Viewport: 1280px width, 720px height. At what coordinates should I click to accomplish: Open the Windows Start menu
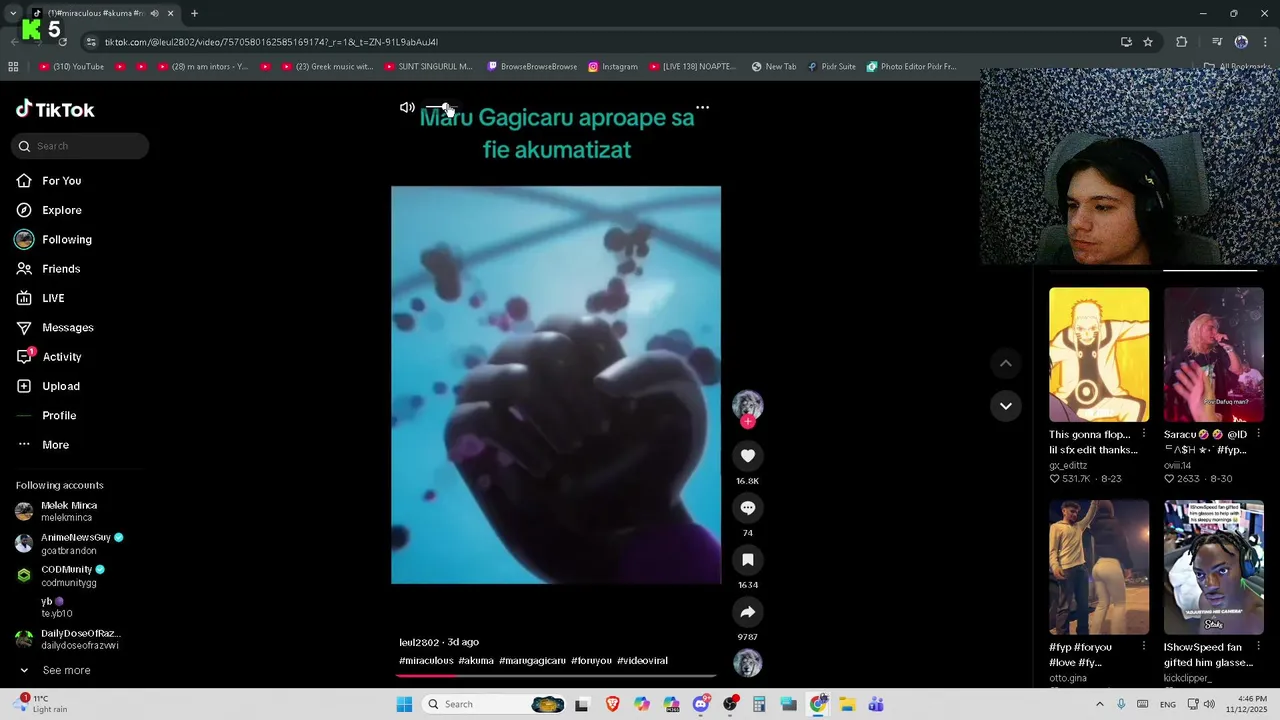click(404, 704)
